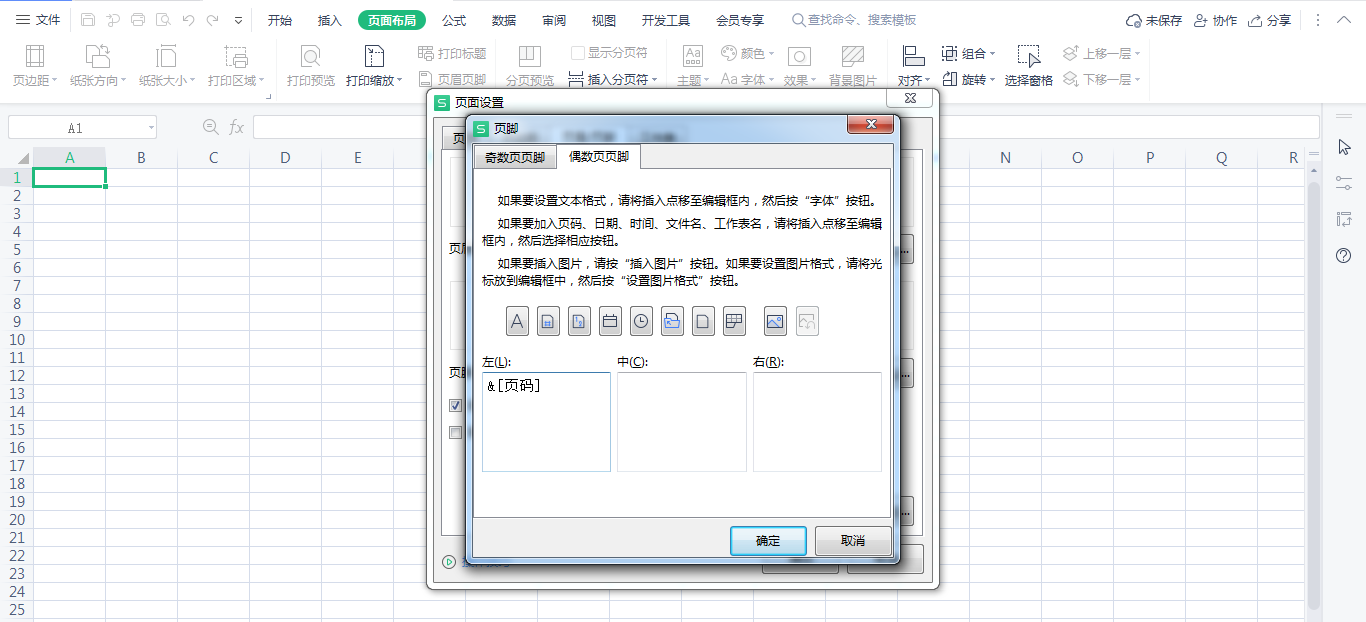Insert worksheet name using sheet grid icon

coord(734,321)
